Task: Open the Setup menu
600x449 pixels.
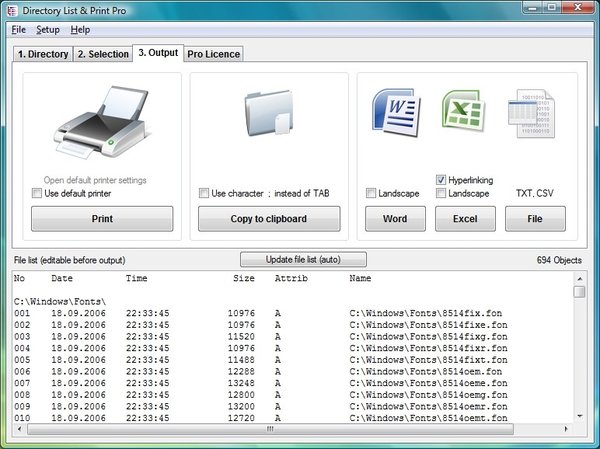Action: click(x=48, y=30)
